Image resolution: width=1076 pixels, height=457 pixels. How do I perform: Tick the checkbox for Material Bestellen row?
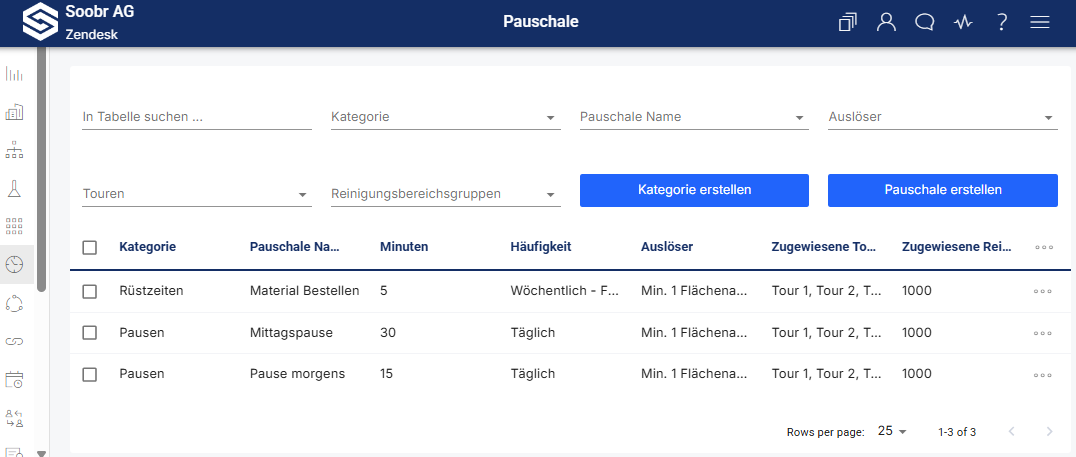click(x=90, y=291)
